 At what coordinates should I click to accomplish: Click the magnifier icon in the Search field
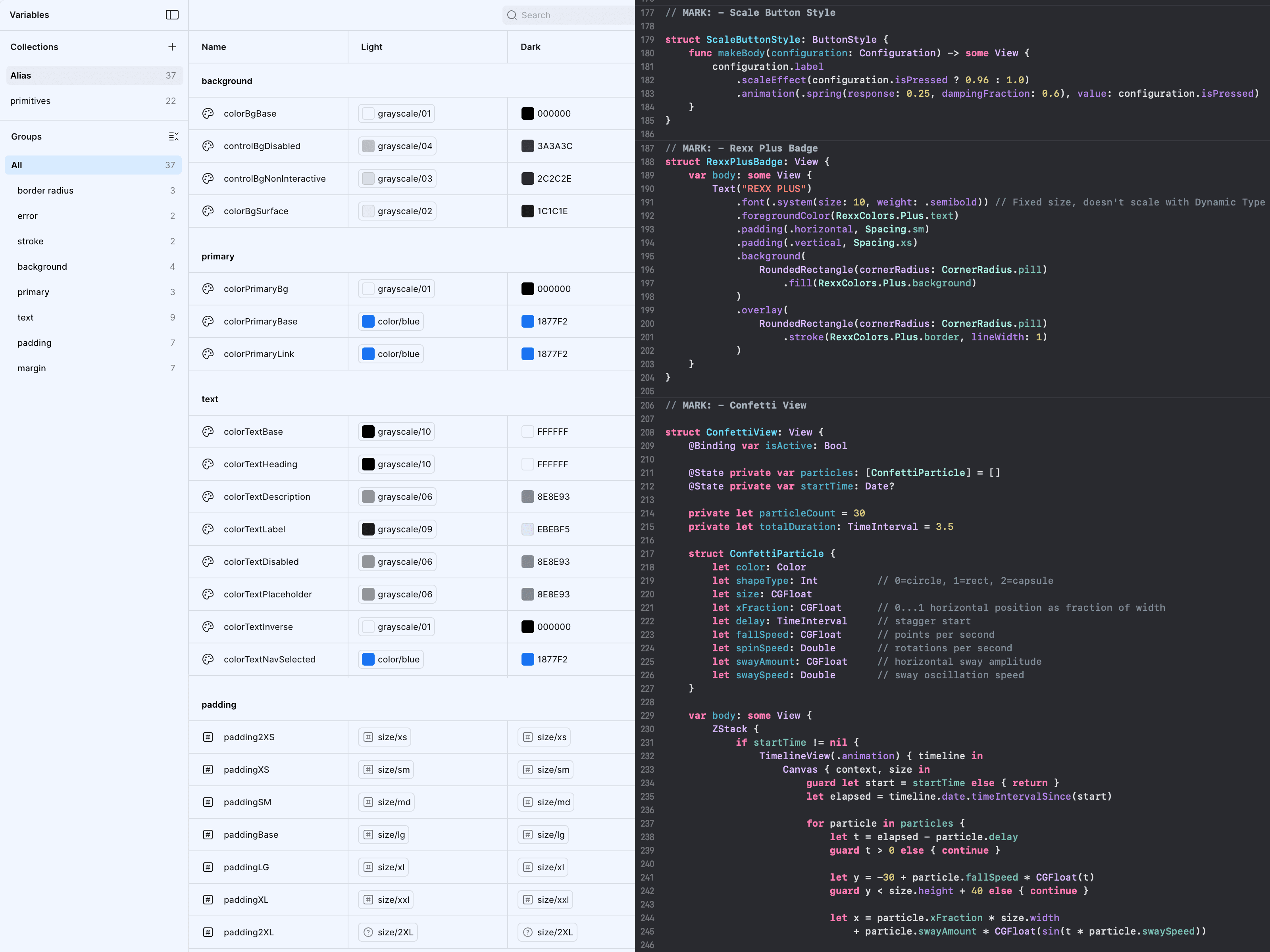[512, 15]
